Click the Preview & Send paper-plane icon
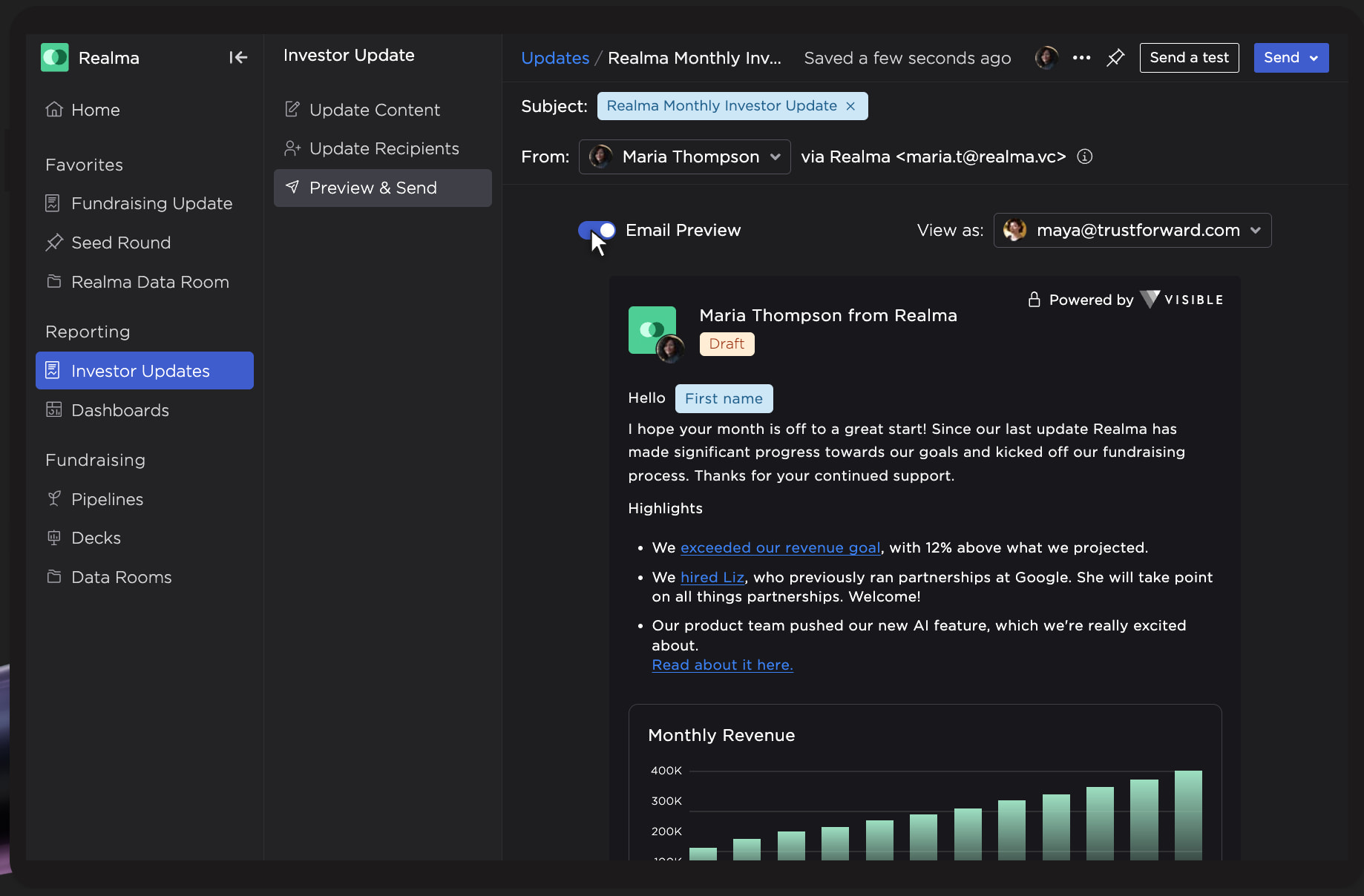The width and height of the screenshot is (1364, 896). pyautogui.click(x=292, y=187)
